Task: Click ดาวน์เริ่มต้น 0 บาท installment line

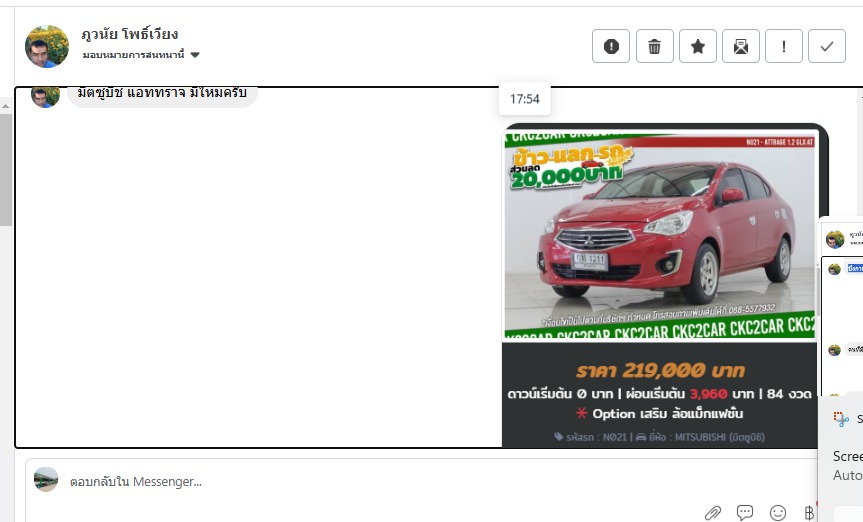Action: (659, 394)
